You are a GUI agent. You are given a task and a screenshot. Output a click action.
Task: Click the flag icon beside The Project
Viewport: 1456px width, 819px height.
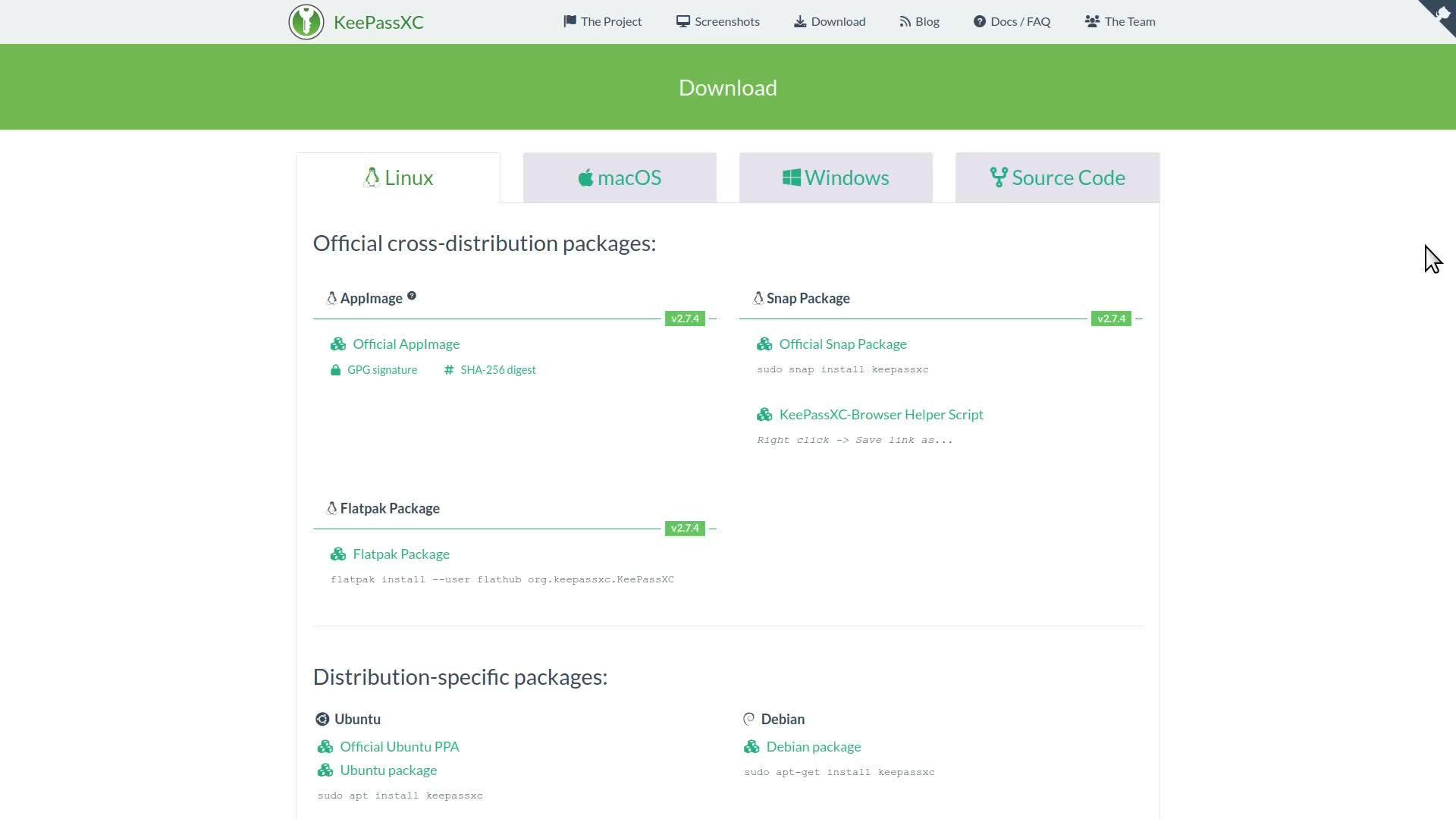(570, 21)
